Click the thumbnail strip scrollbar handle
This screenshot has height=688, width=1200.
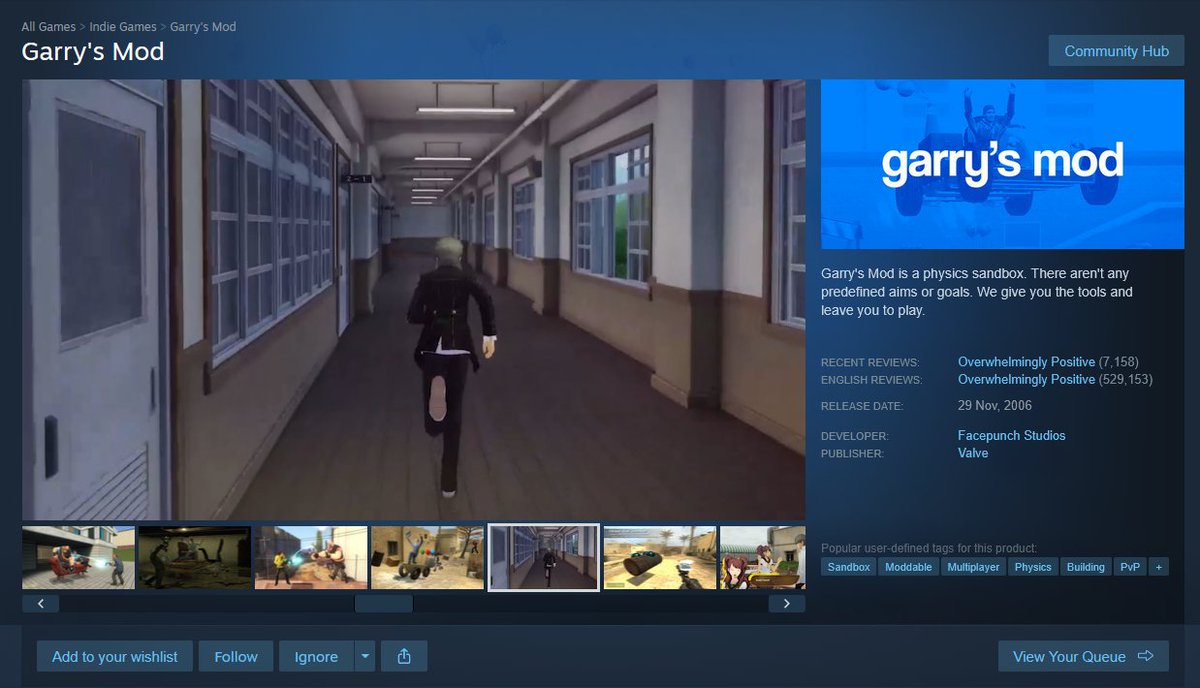point(383,603)
